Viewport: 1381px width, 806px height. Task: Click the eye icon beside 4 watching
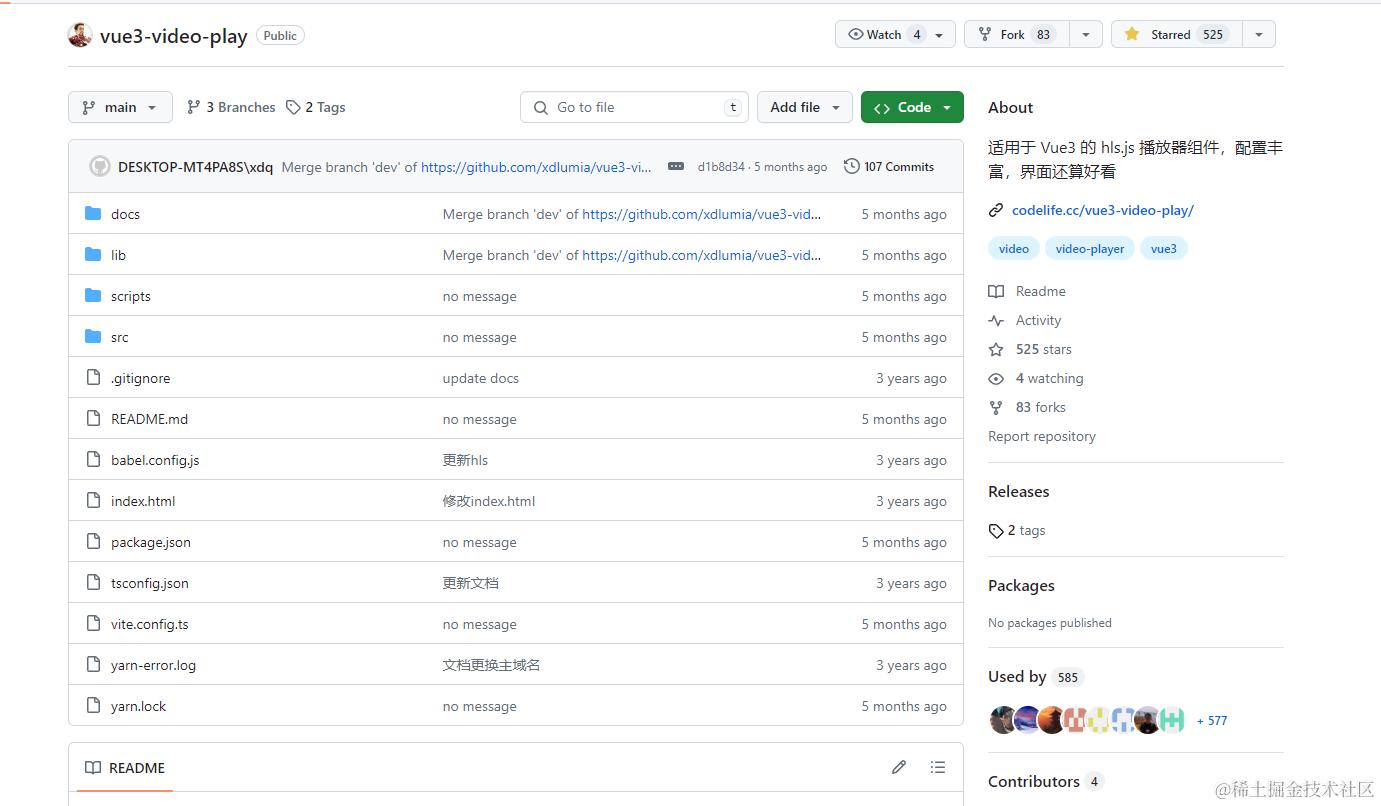tap(996, 378)
